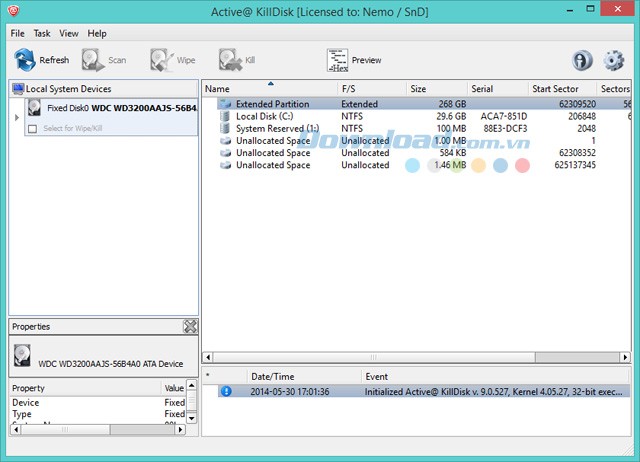Click the Scan toolbar icon
This screenshot has width=640, height=462.
[x=94, y=60]
